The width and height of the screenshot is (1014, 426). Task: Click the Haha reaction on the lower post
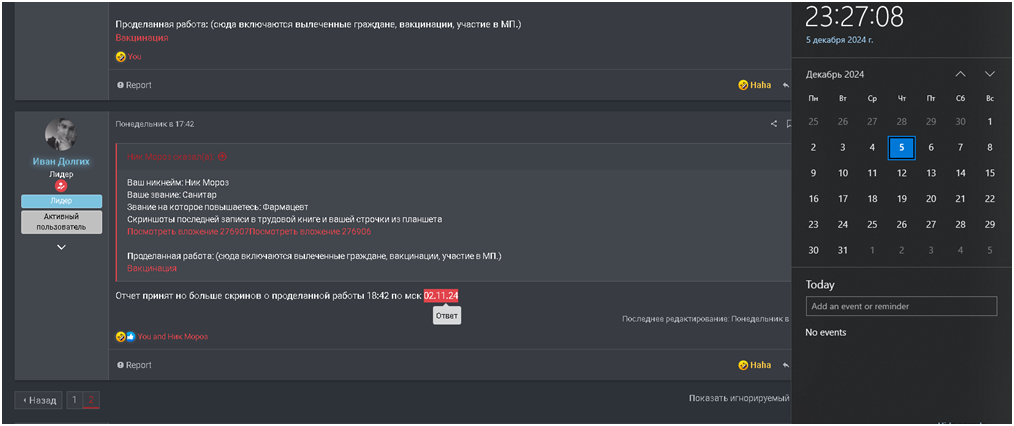pyautogui.click(x=755, y=365)
